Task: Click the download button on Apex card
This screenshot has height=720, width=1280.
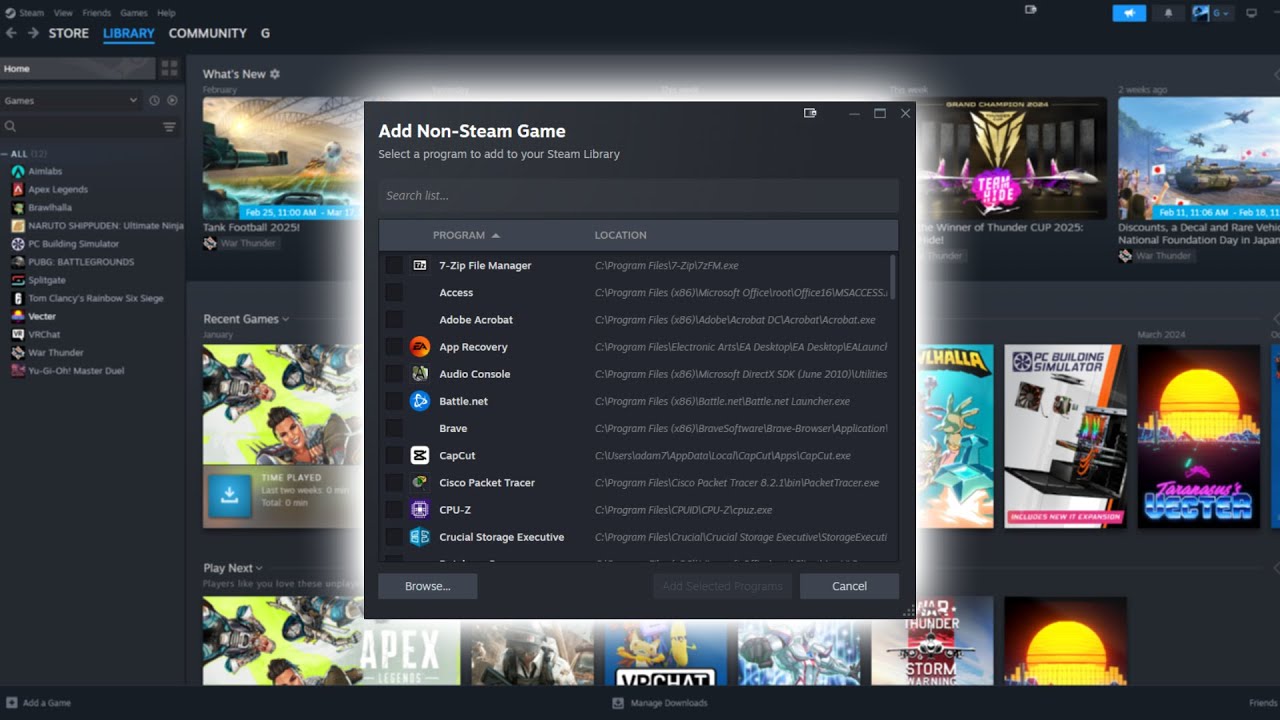Action: click(229, 495)
